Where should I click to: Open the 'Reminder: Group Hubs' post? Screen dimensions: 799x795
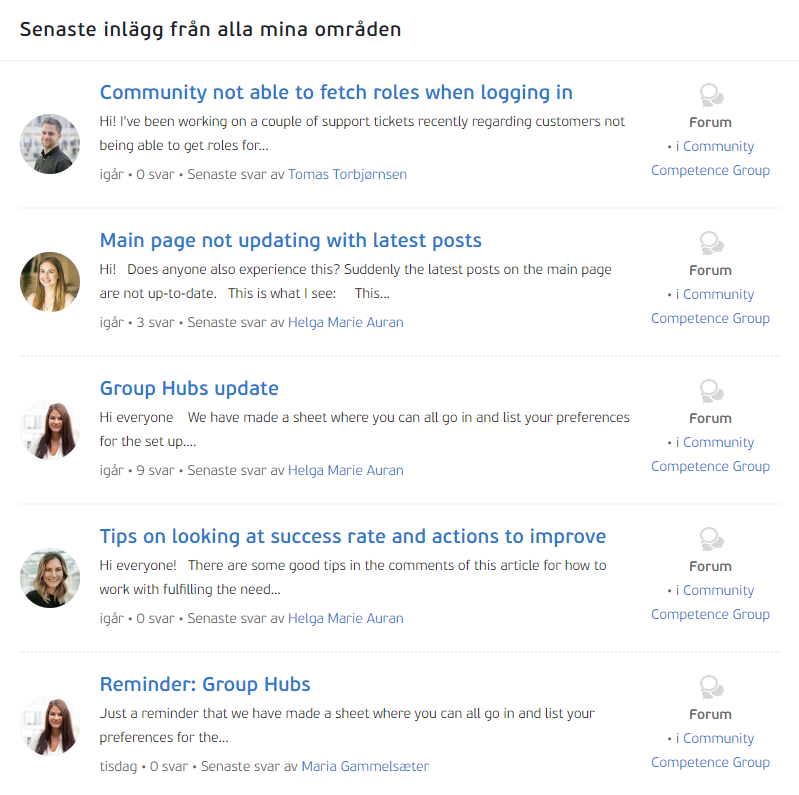point(205,685)
